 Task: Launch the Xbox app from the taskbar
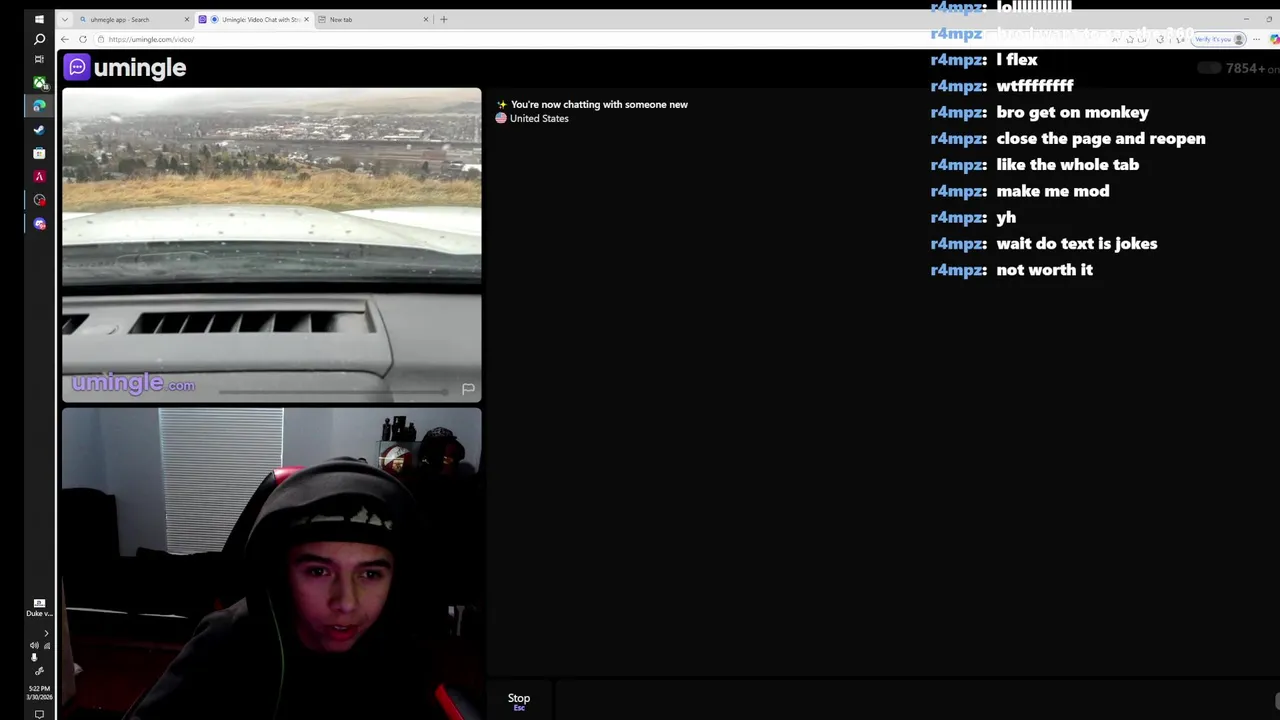39,82
